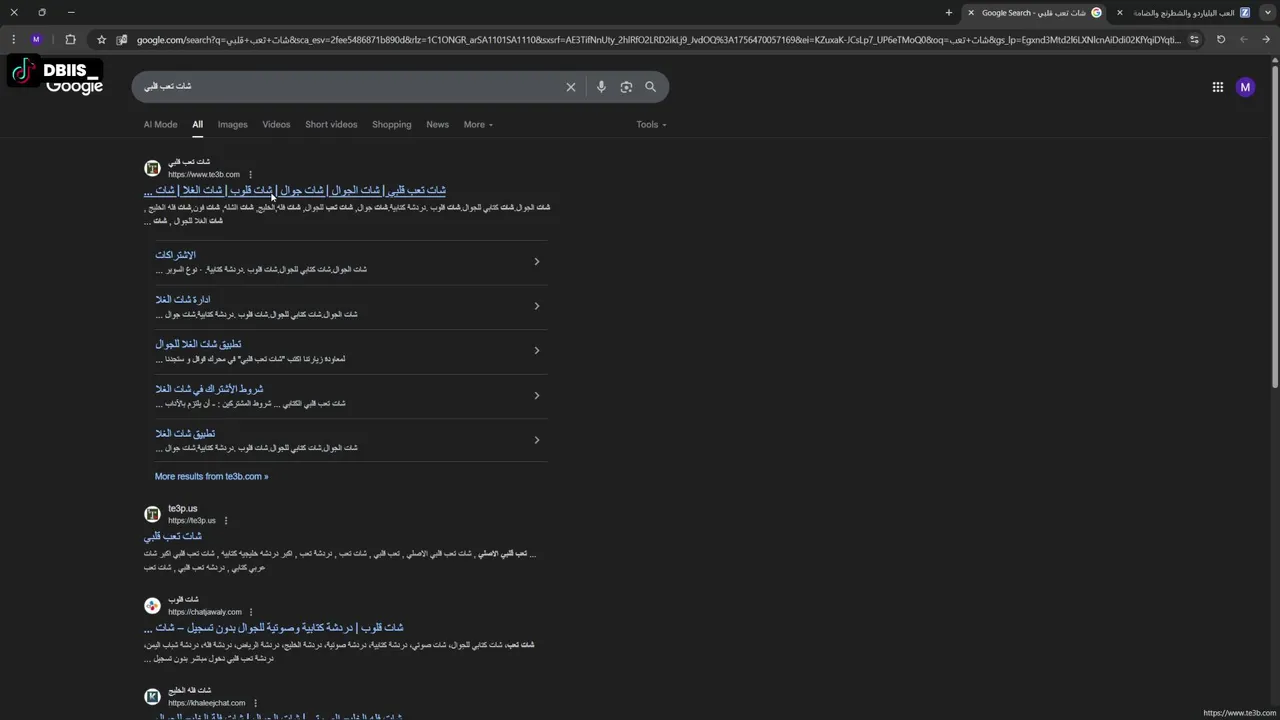1280x720 pixels.
Task: Click the page vertical scrollbar
Action: pos(1275,225)
